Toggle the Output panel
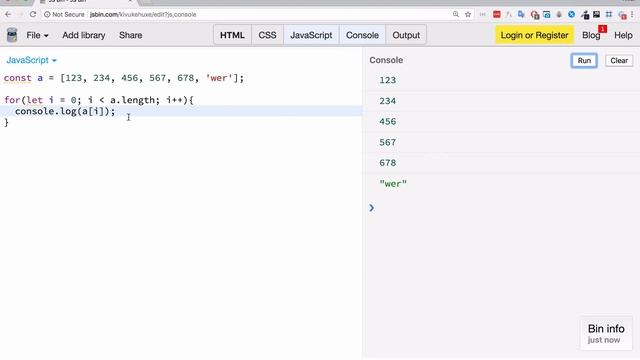Screen dimensions: 640x360 coord(406,35)
